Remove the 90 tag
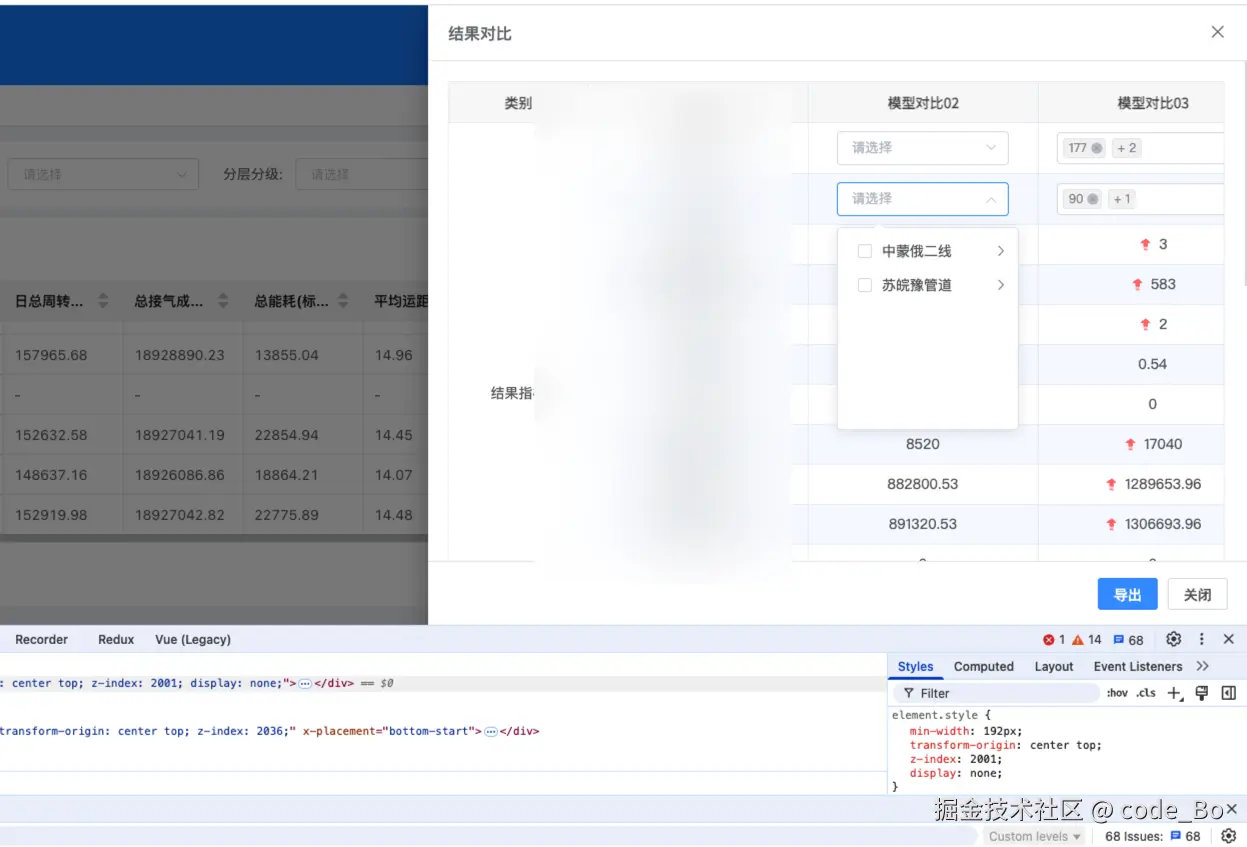 point(1093,199)
